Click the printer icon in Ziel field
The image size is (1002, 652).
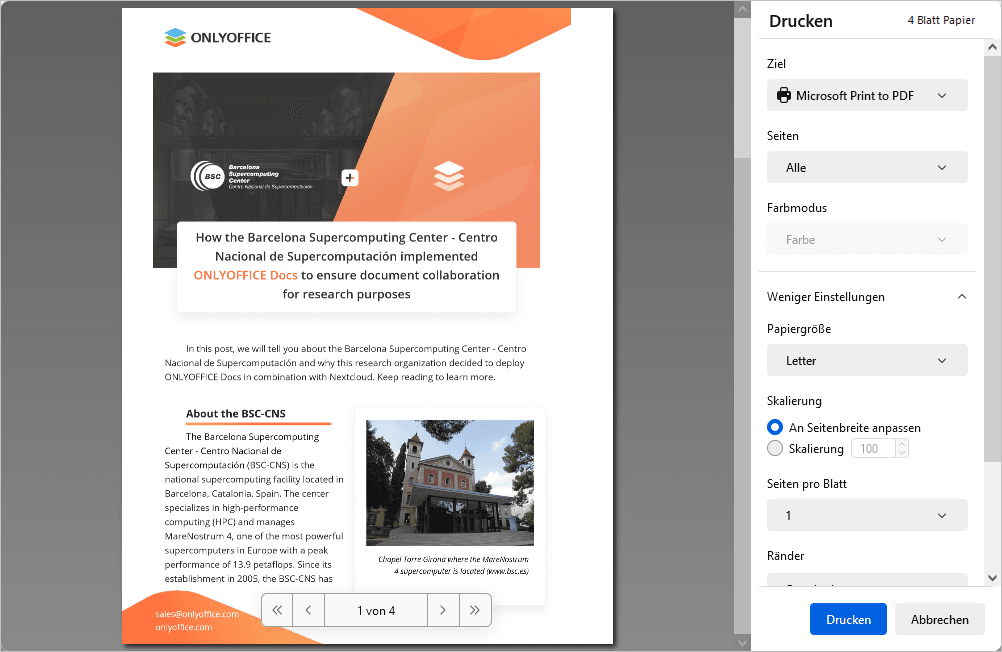click(x=783, y=95)
